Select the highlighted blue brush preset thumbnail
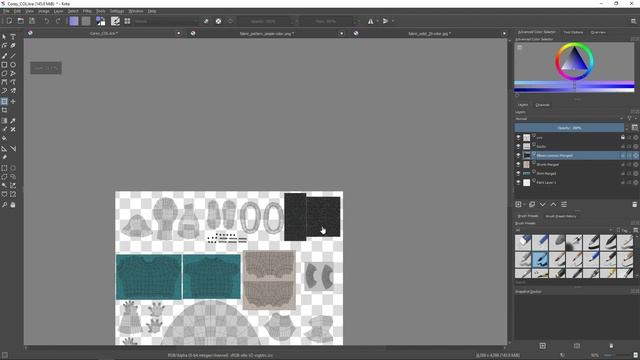Viewport: 640px width, 360px height. [540, 259]
